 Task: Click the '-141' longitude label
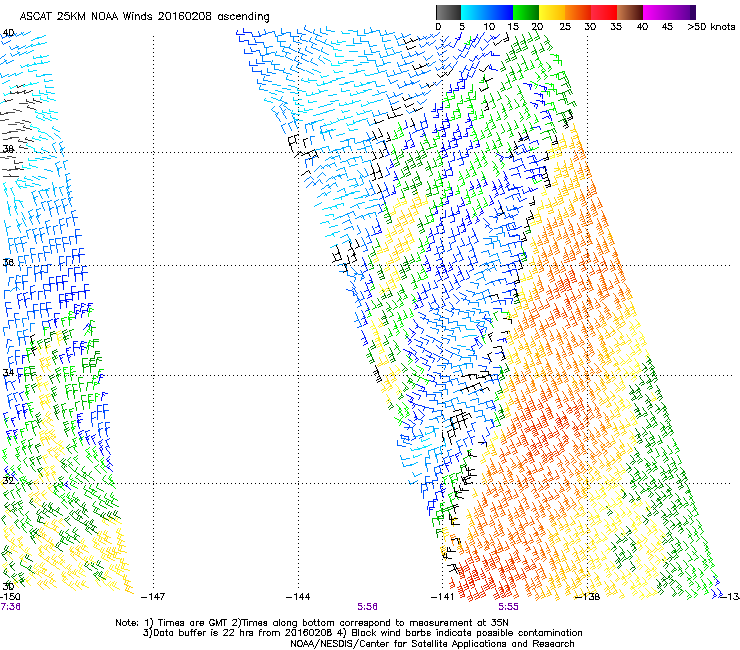442,597
